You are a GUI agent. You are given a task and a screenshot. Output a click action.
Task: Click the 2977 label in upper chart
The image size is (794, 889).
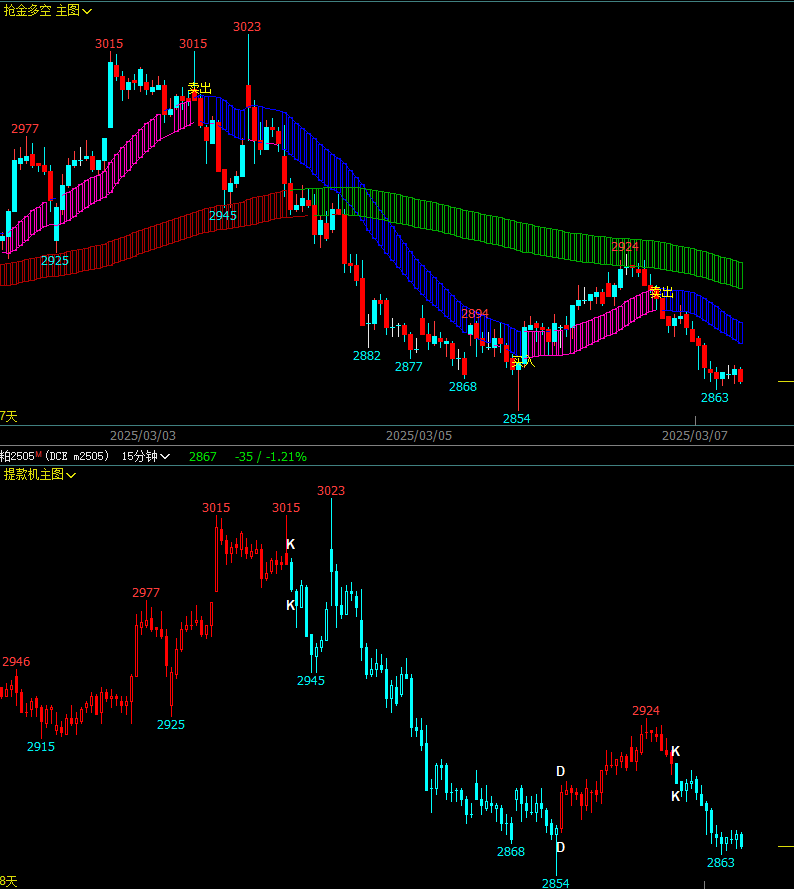(25, 129)
